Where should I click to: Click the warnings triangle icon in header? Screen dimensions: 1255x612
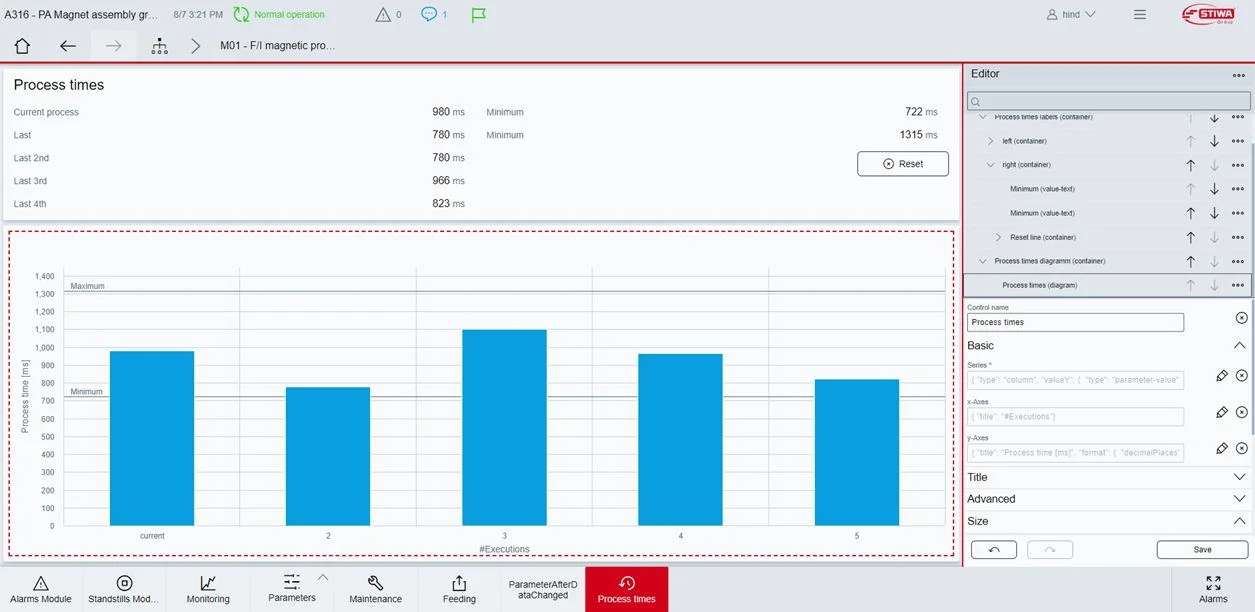point(383,14)
